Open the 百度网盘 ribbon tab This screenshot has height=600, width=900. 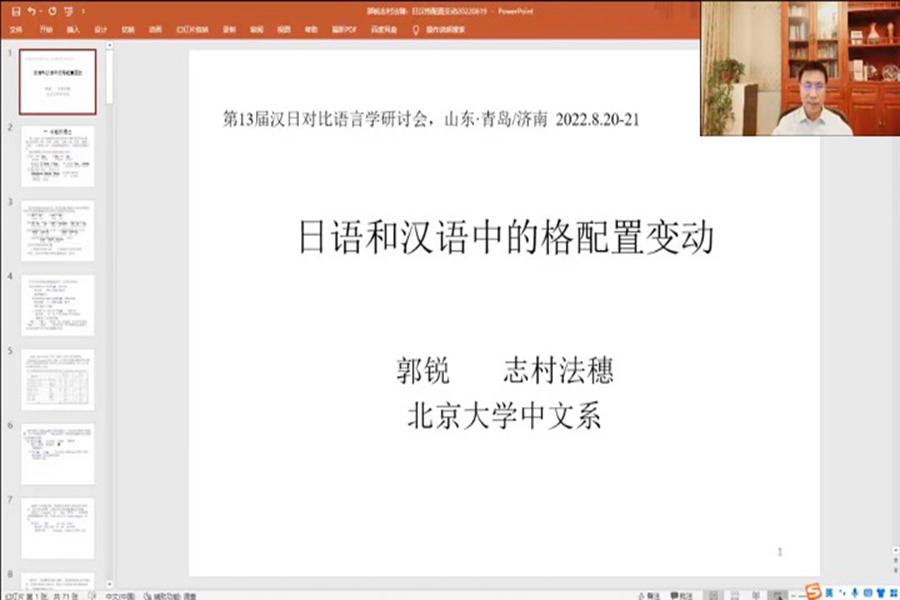[x=384, y=29]
